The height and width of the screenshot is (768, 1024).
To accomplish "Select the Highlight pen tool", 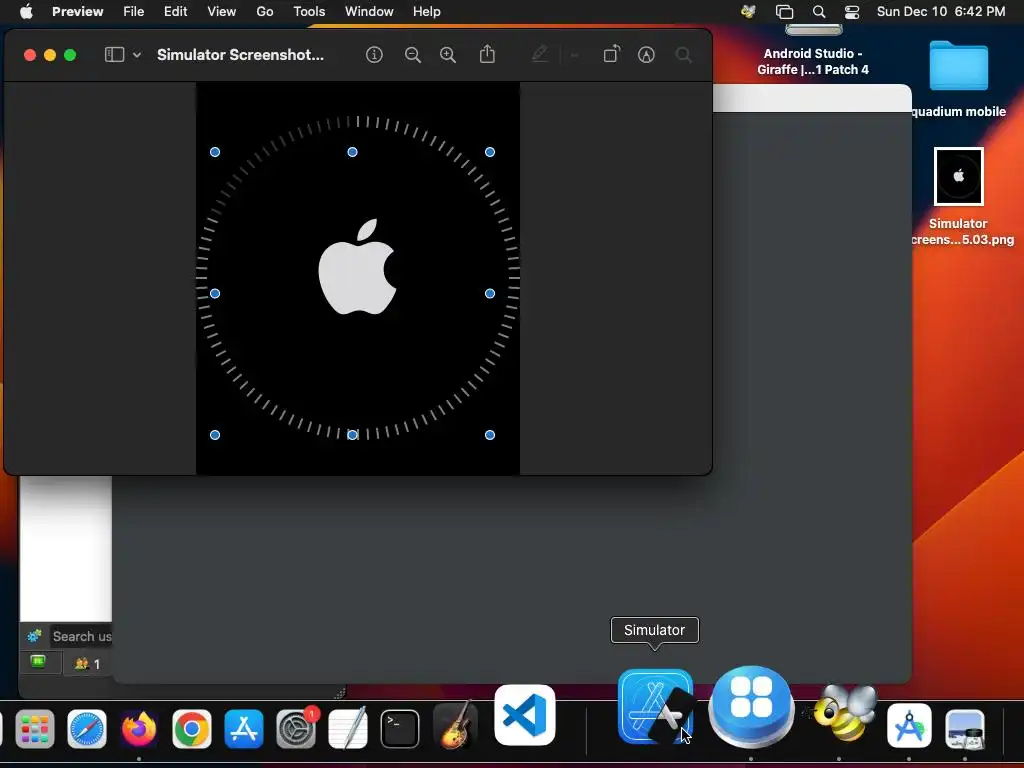I will (x=539, y=54).
